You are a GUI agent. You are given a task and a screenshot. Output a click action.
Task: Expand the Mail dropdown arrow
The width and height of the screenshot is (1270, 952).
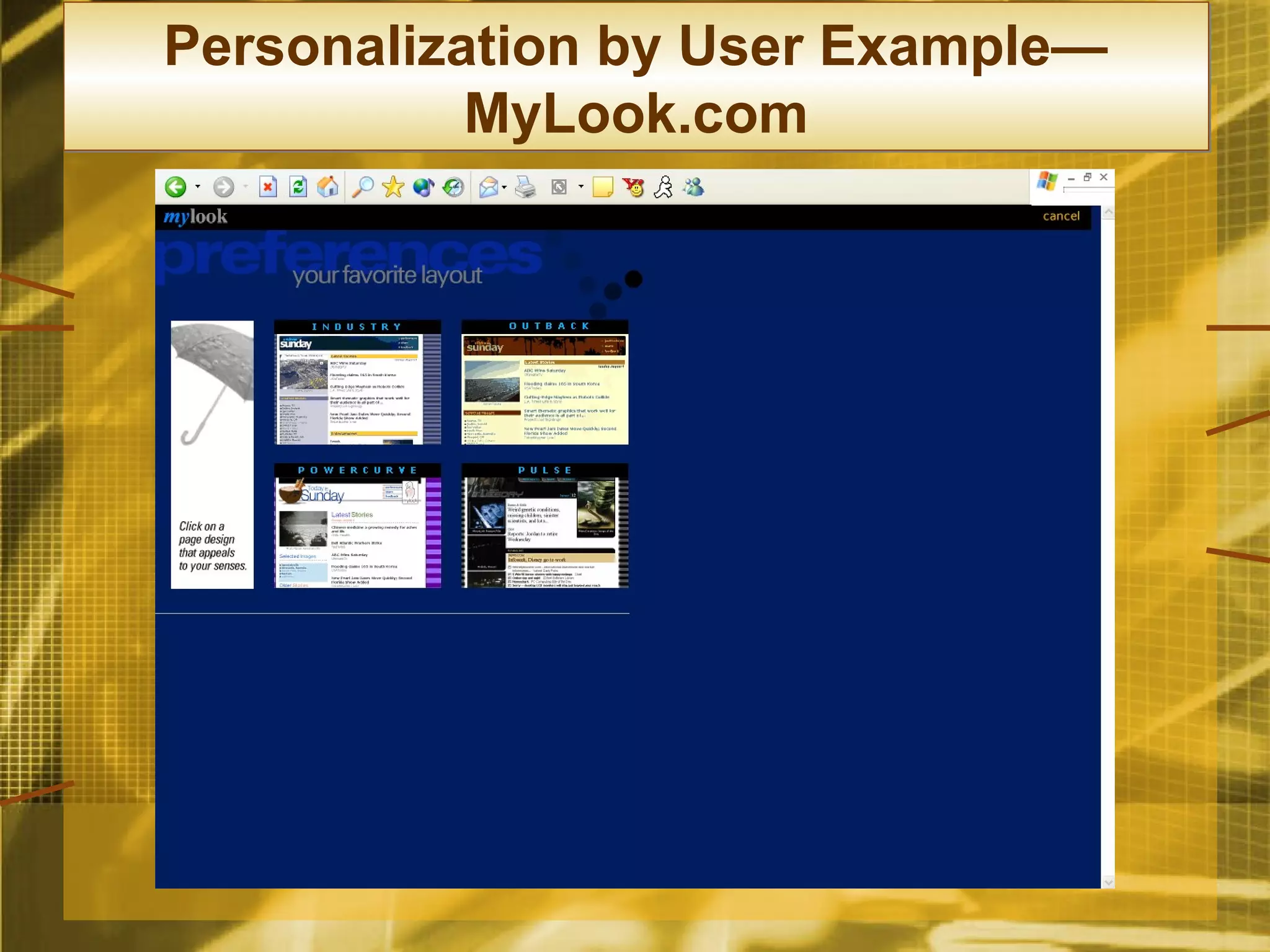pyautogui.click(x=504, y=187)
